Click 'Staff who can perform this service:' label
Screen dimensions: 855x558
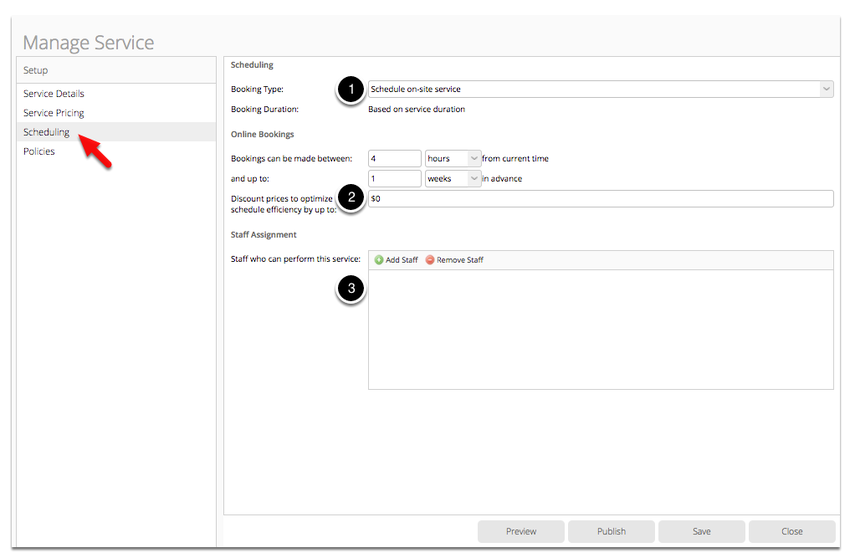[296, 259]
